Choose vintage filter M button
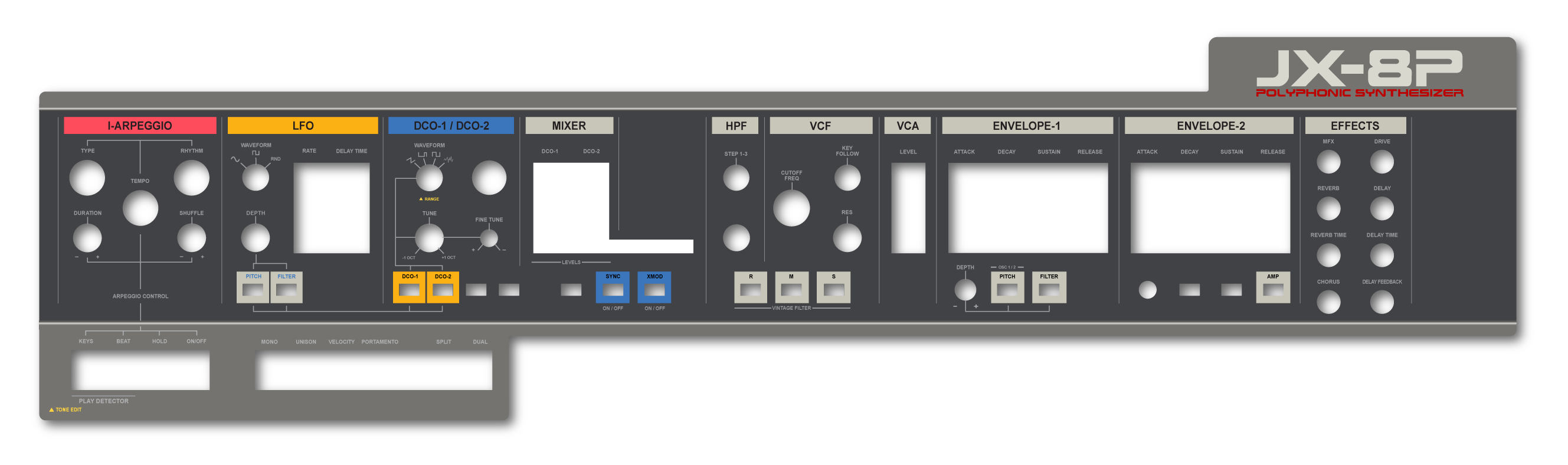Viewport: 1568px width, 465px height. (x=791, y=287)
